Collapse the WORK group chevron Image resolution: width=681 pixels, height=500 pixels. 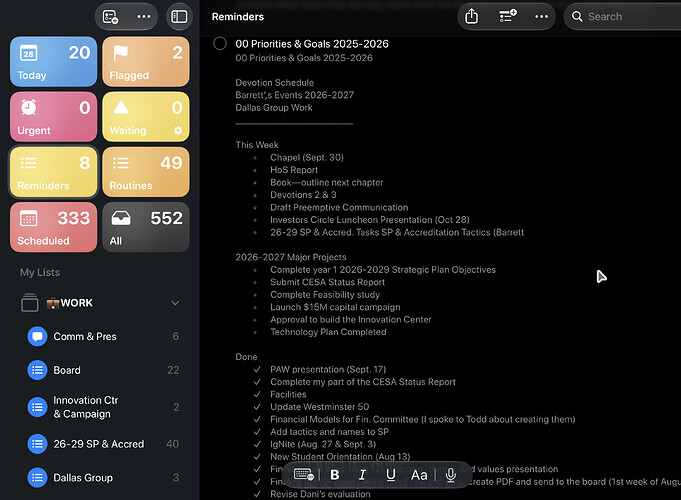coord(175,303)
